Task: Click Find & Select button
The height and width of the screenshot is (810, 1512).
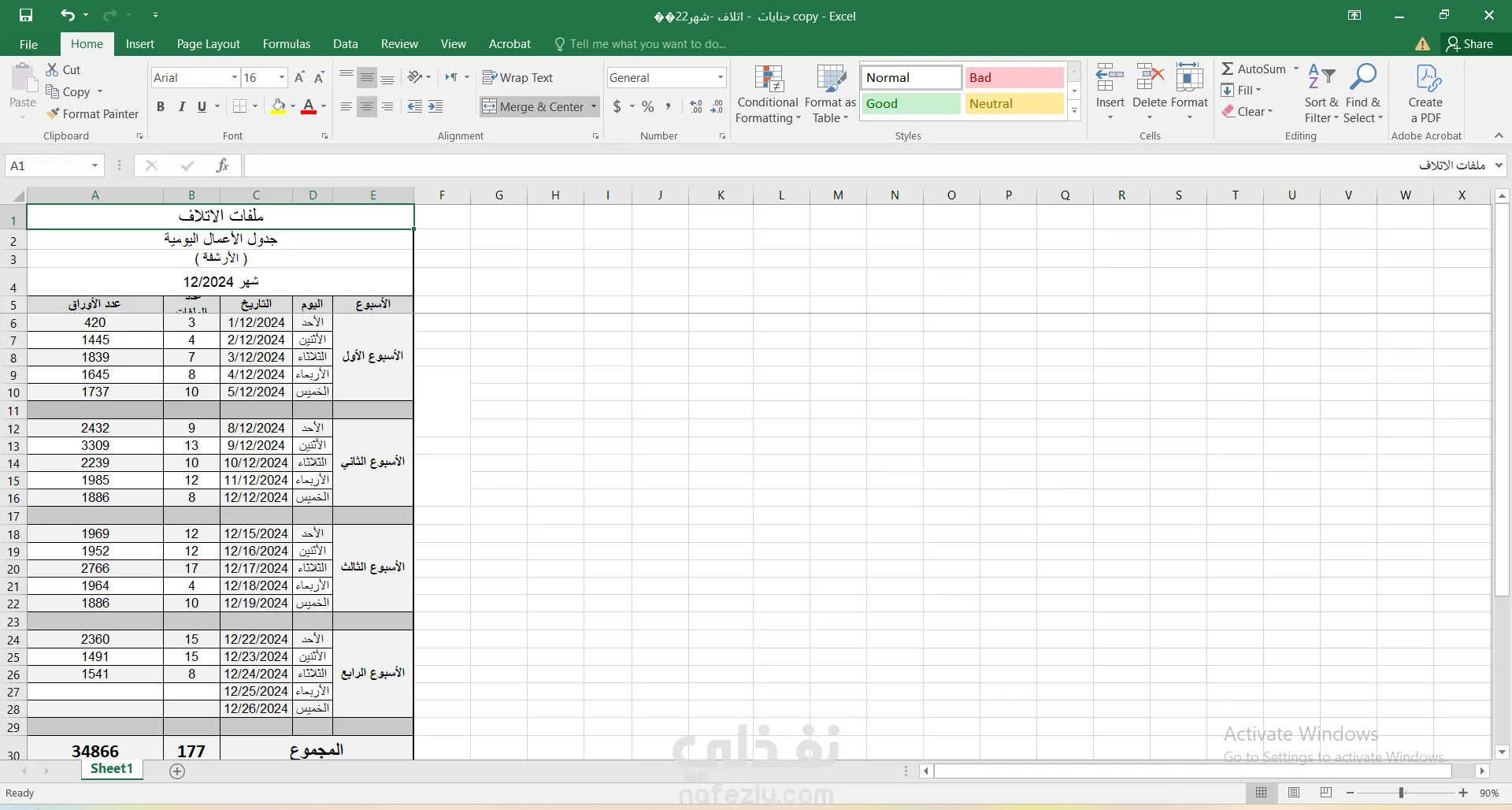Action: pos(1362,94)
